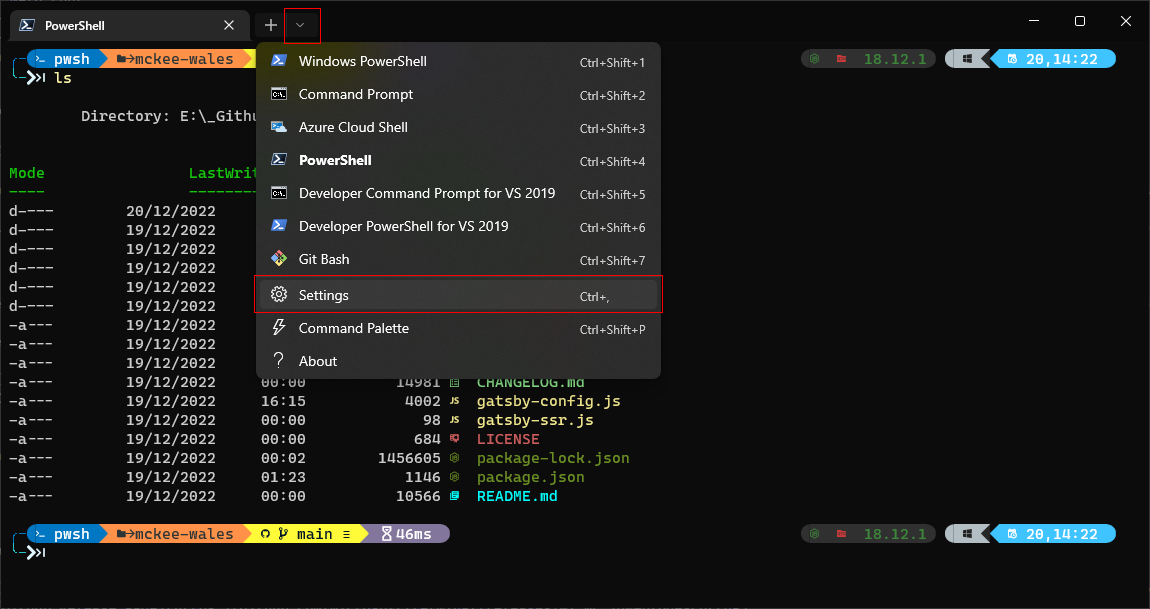
Task: Click the Git Bash diamond icon
Action: click(x=279, y=259)
